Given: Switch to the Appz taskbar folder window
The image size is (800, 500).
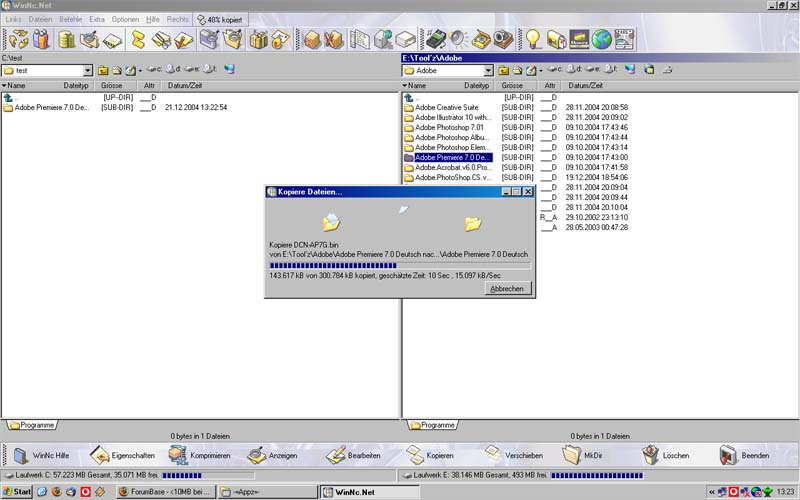Looking at the screenshot, I should pos(268,492).
